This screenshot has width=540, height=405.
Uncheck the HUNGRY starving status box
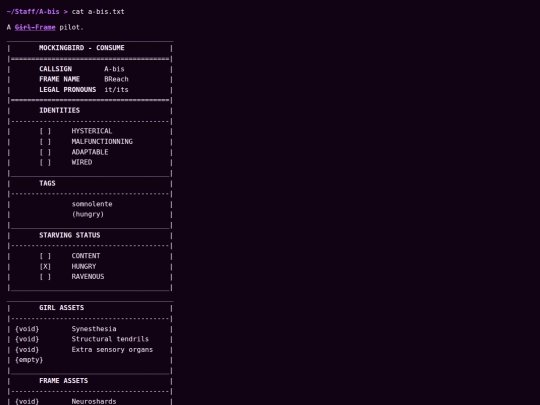point(45,266)
